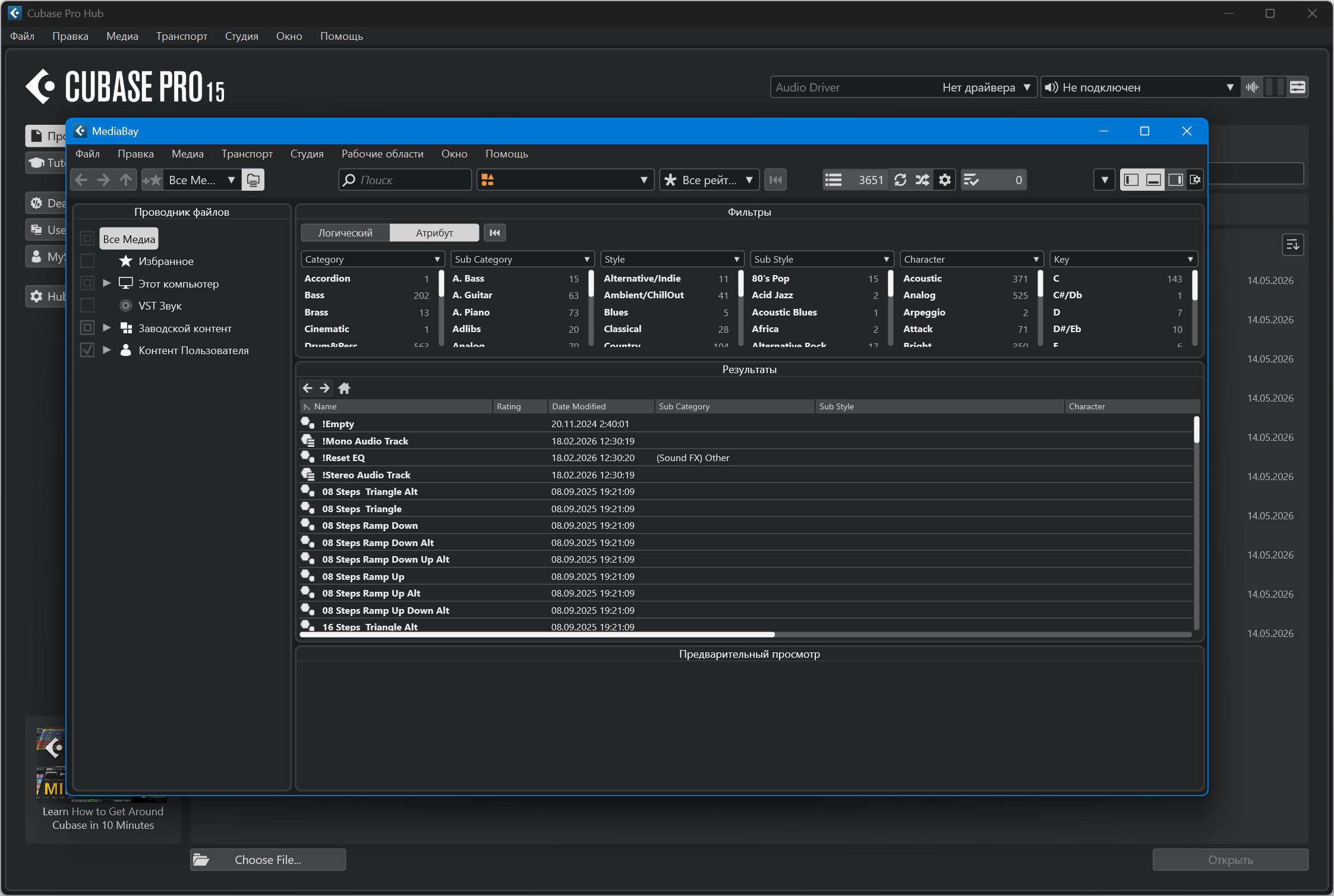Open the Style filter column dropdown

672,259
